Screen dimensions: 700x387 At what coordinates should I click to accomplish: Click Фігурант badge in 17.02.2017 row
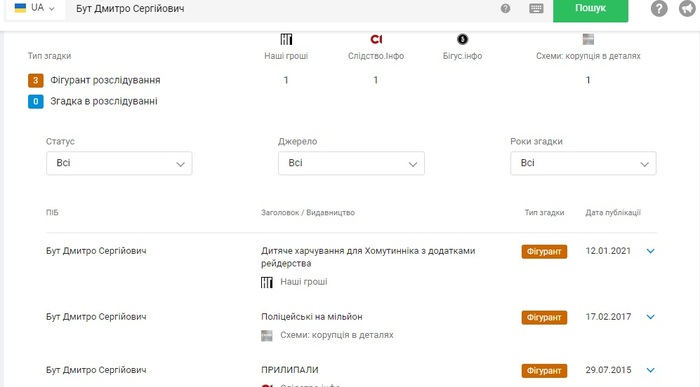point(544,317)
